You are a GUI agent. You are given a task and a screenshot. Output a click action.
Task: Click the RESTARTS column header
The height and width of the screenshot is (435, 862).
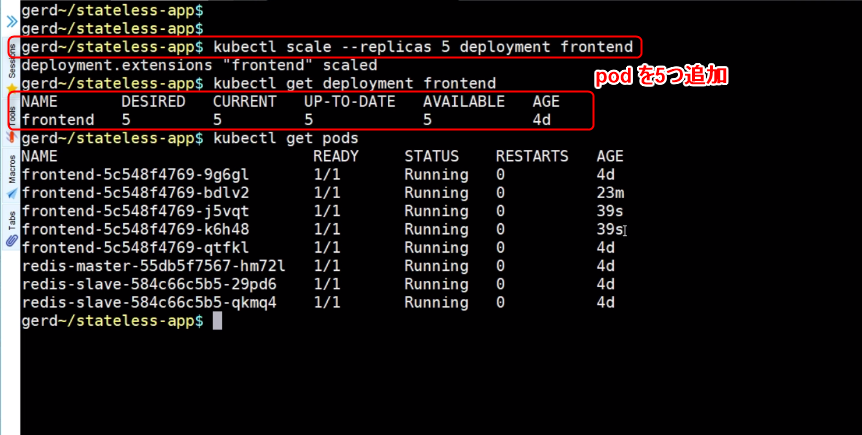point(532,156)
